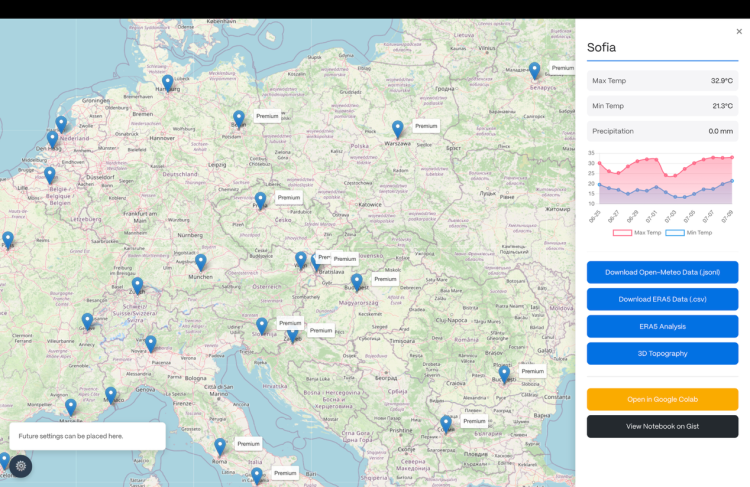Open the Warszawa map marker

[397, 129]
